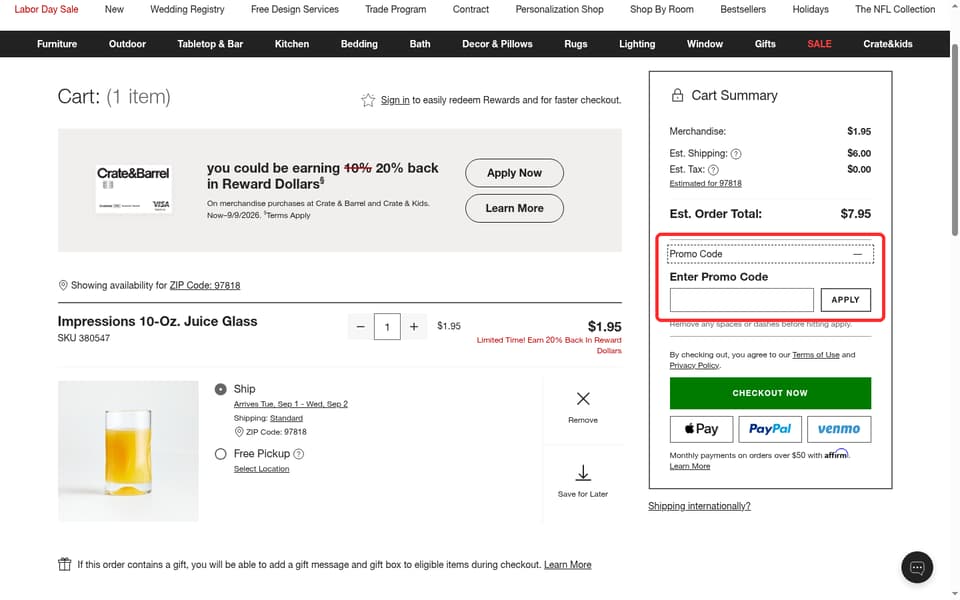This screenshot has width=960, height=600.
Task: Click the APPLY promo button
Action: pyautogui.click(x=846, y=300)
